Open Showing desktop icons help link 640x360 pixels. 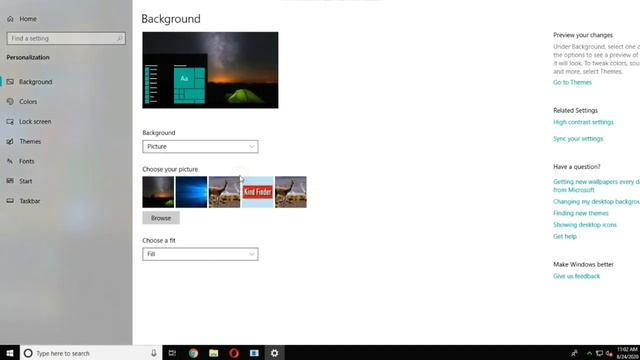click(x=584, y=224)
